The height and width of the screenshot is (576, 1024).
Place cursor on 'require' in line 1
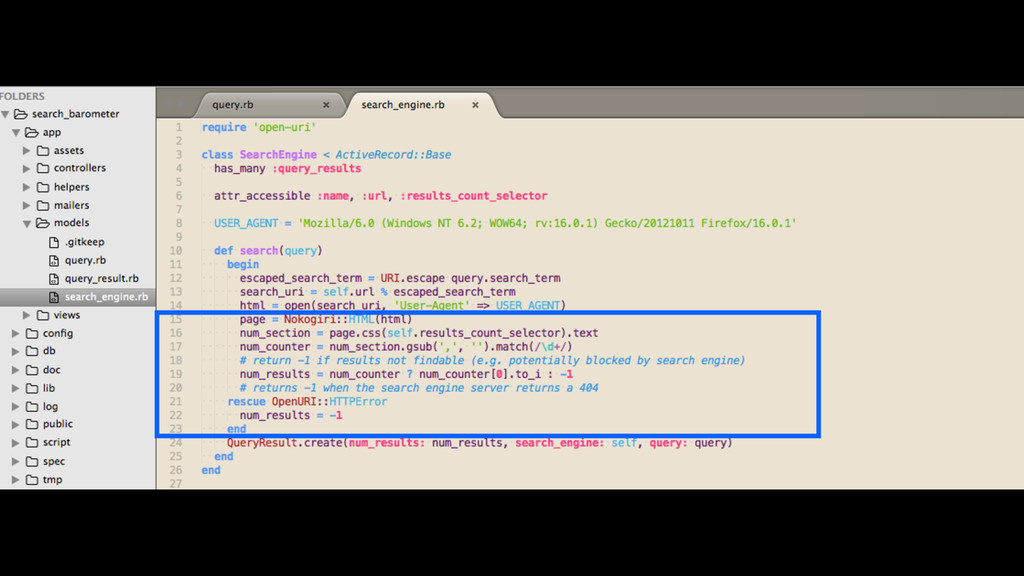coord(224,127)
